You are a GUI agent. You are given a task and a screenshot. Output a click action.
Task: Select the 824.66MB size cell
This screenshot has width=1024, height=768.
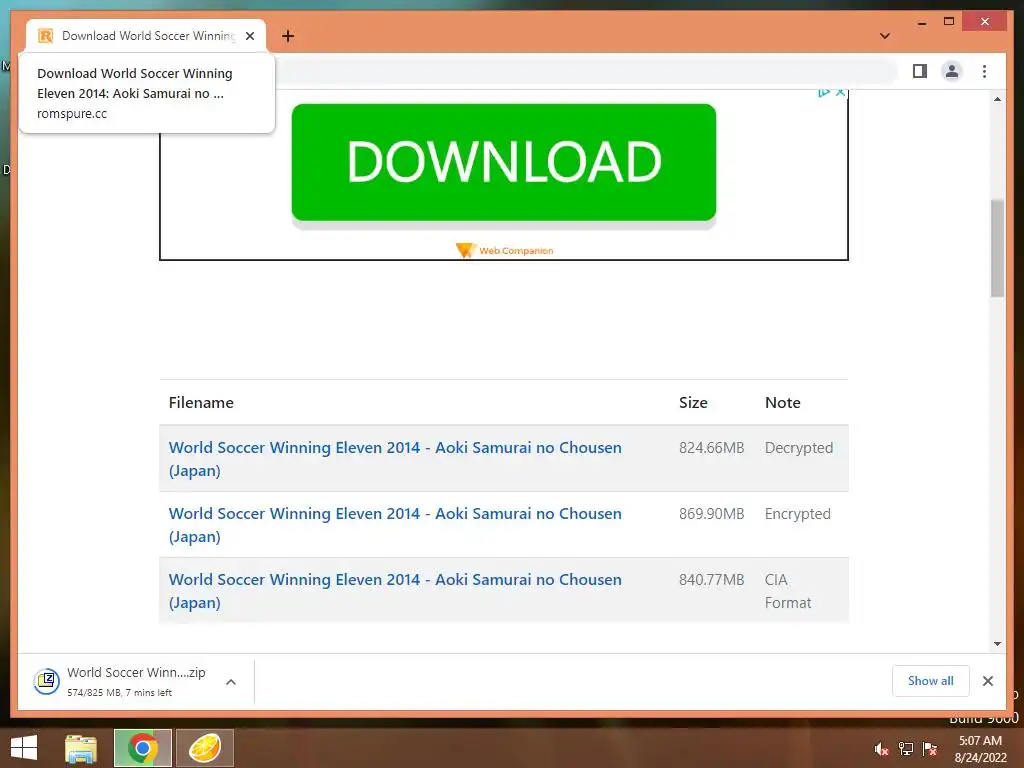pyautogui.click(x=711, y=448)
